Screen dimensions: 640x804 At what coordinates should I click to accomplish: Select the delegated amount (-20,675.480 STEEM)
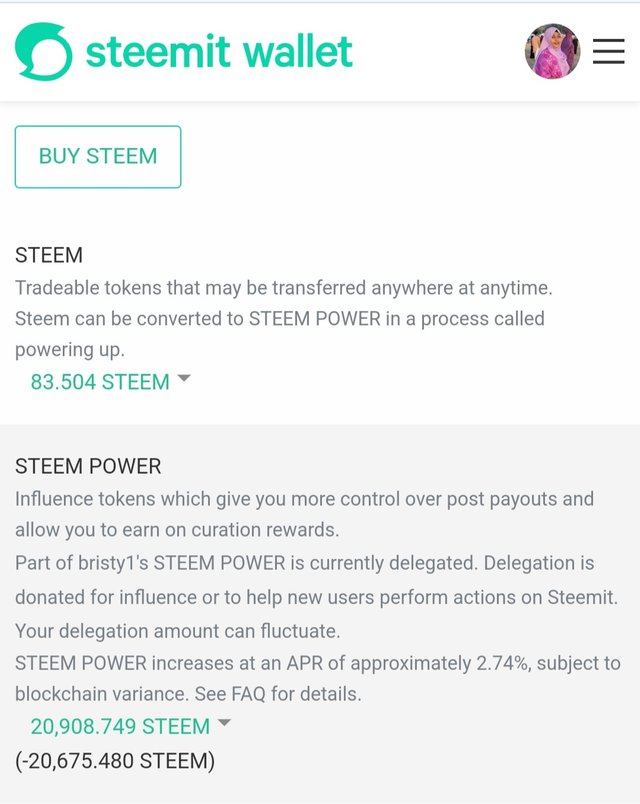click(x=115, y=760)
